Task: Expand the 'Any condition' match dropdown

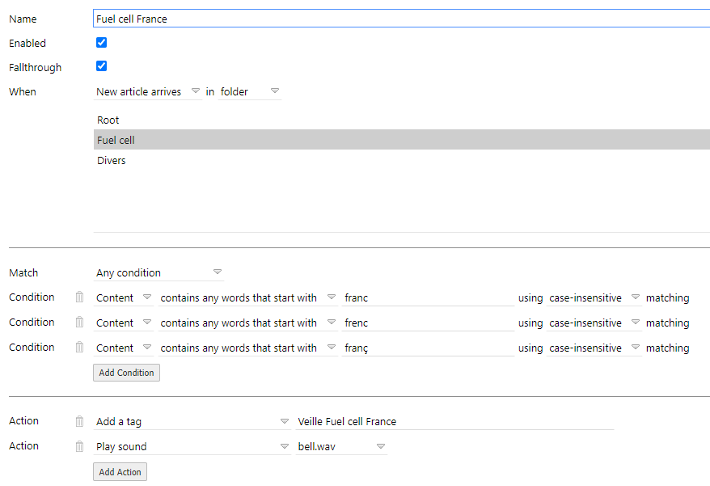Action: pos(158,273)
